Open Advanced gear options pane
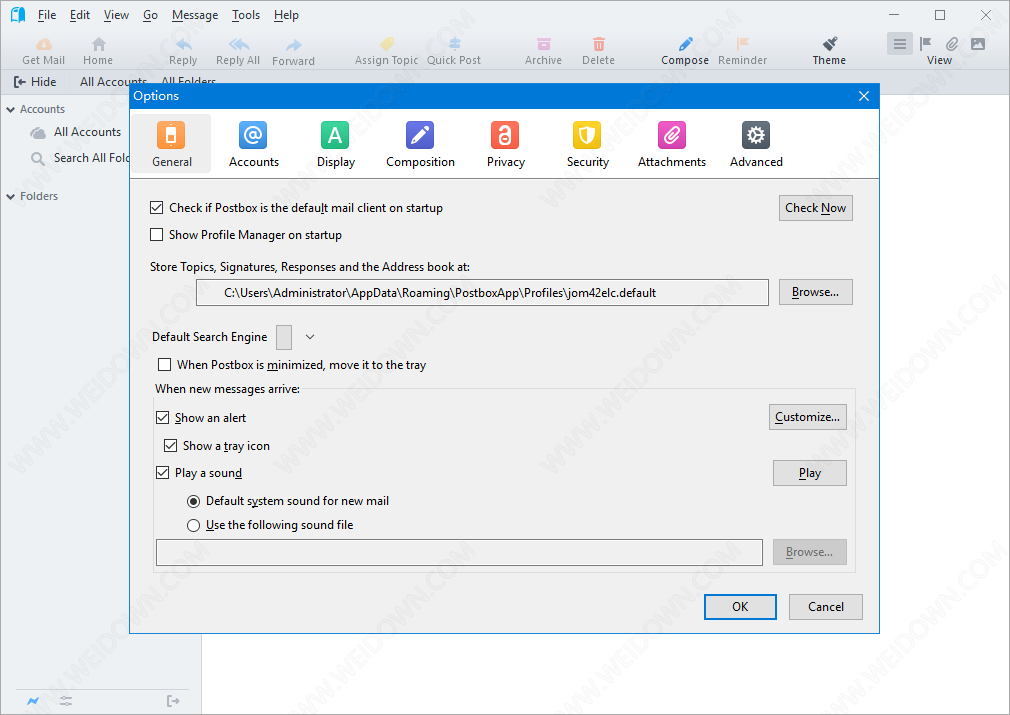Screen dimensions: 1010x715 [x=756, y=135]
